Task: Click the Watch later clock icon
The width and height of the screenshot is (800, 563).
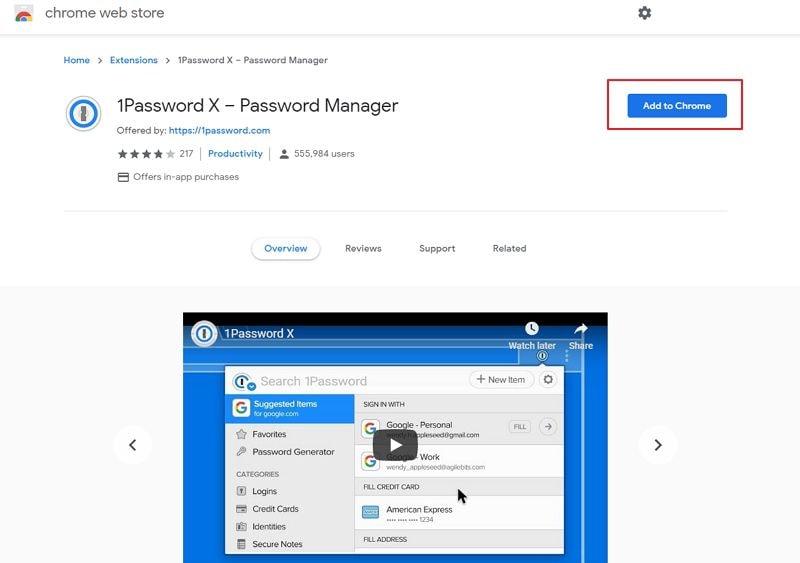Action: (532, 328)
